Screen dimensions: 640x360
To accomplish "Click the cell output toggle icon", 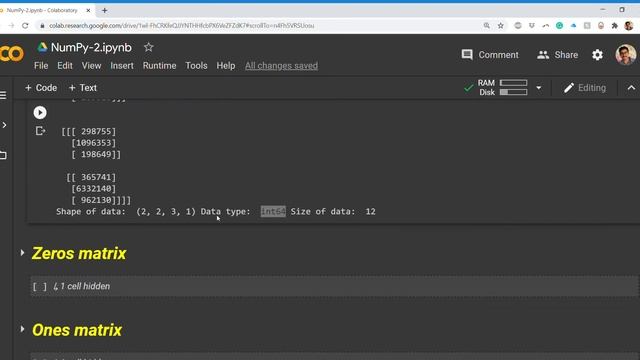I will 40,131.
